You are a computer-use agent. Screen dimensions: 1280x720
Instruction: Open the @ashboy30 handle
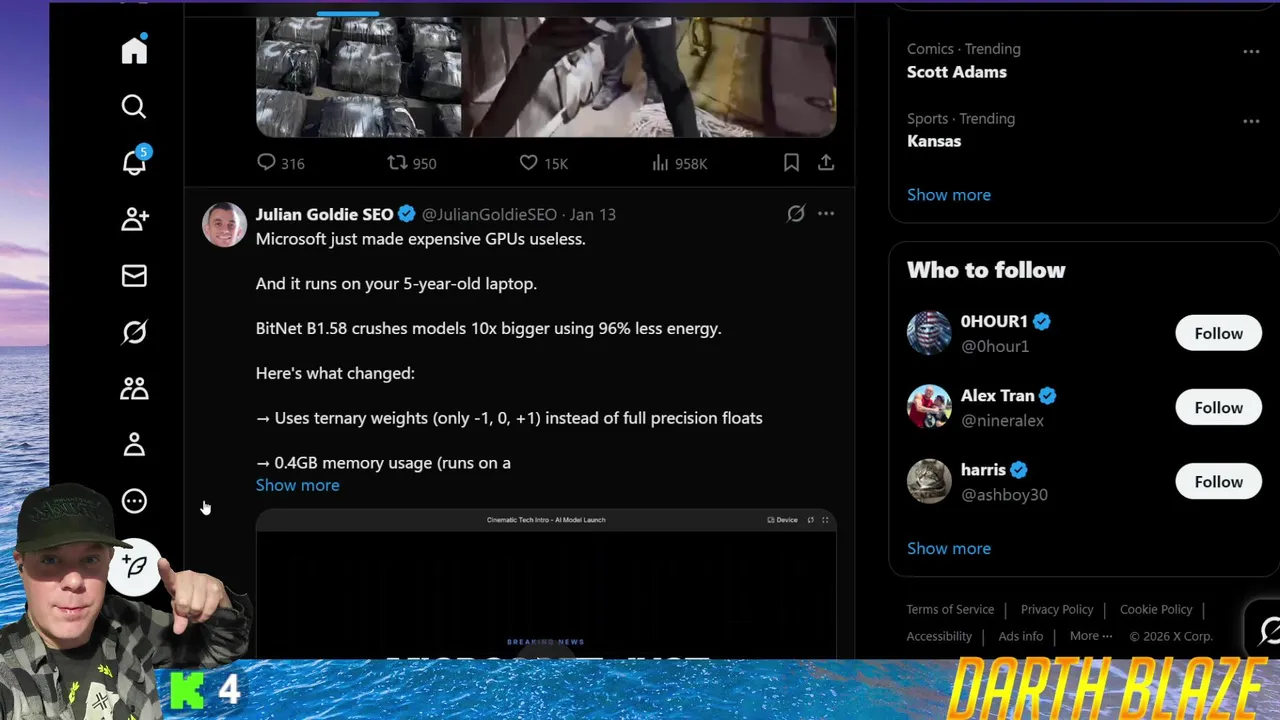1004,494
